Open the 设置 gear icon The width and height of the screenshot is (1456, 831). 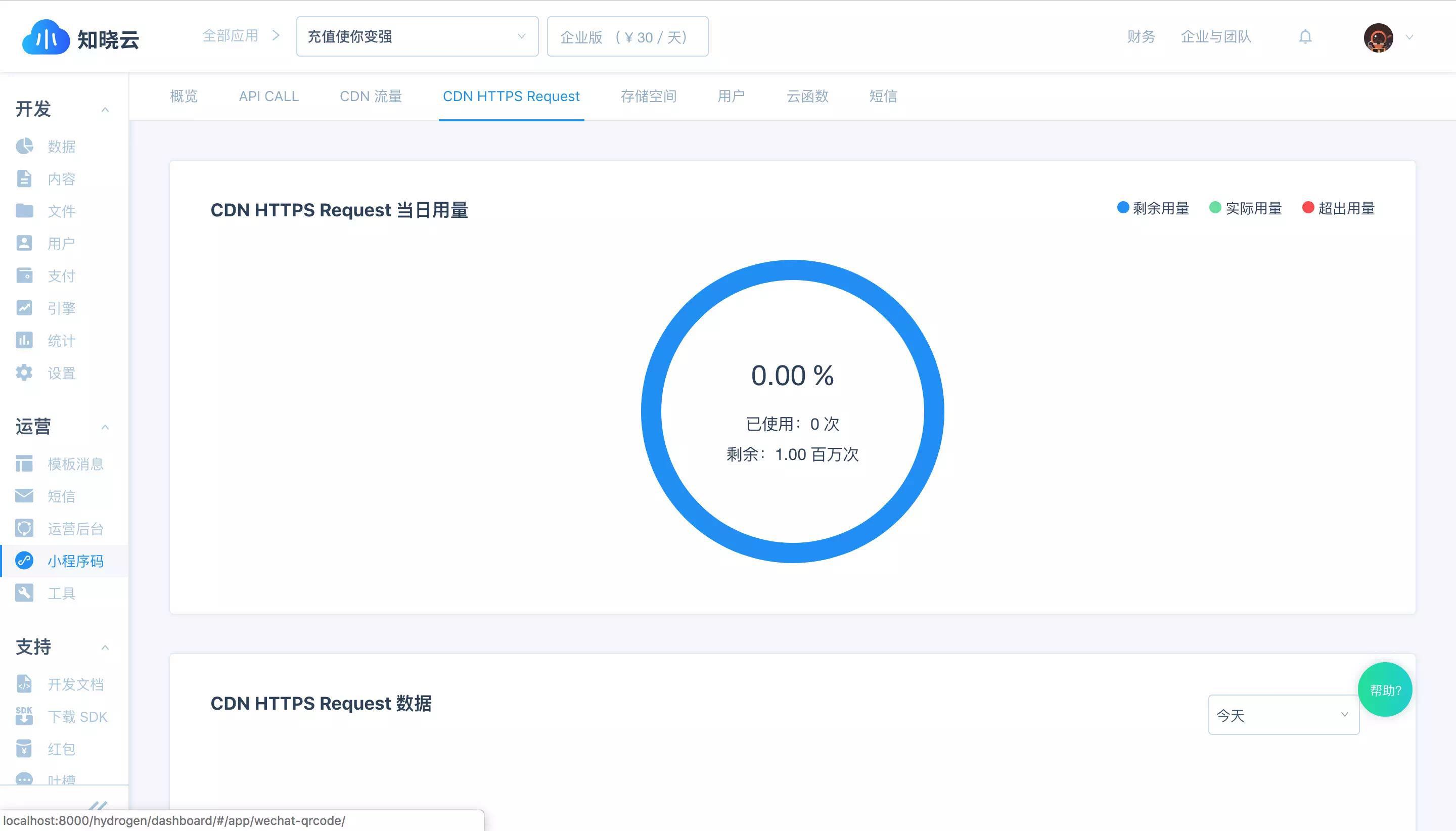[24, 373]
